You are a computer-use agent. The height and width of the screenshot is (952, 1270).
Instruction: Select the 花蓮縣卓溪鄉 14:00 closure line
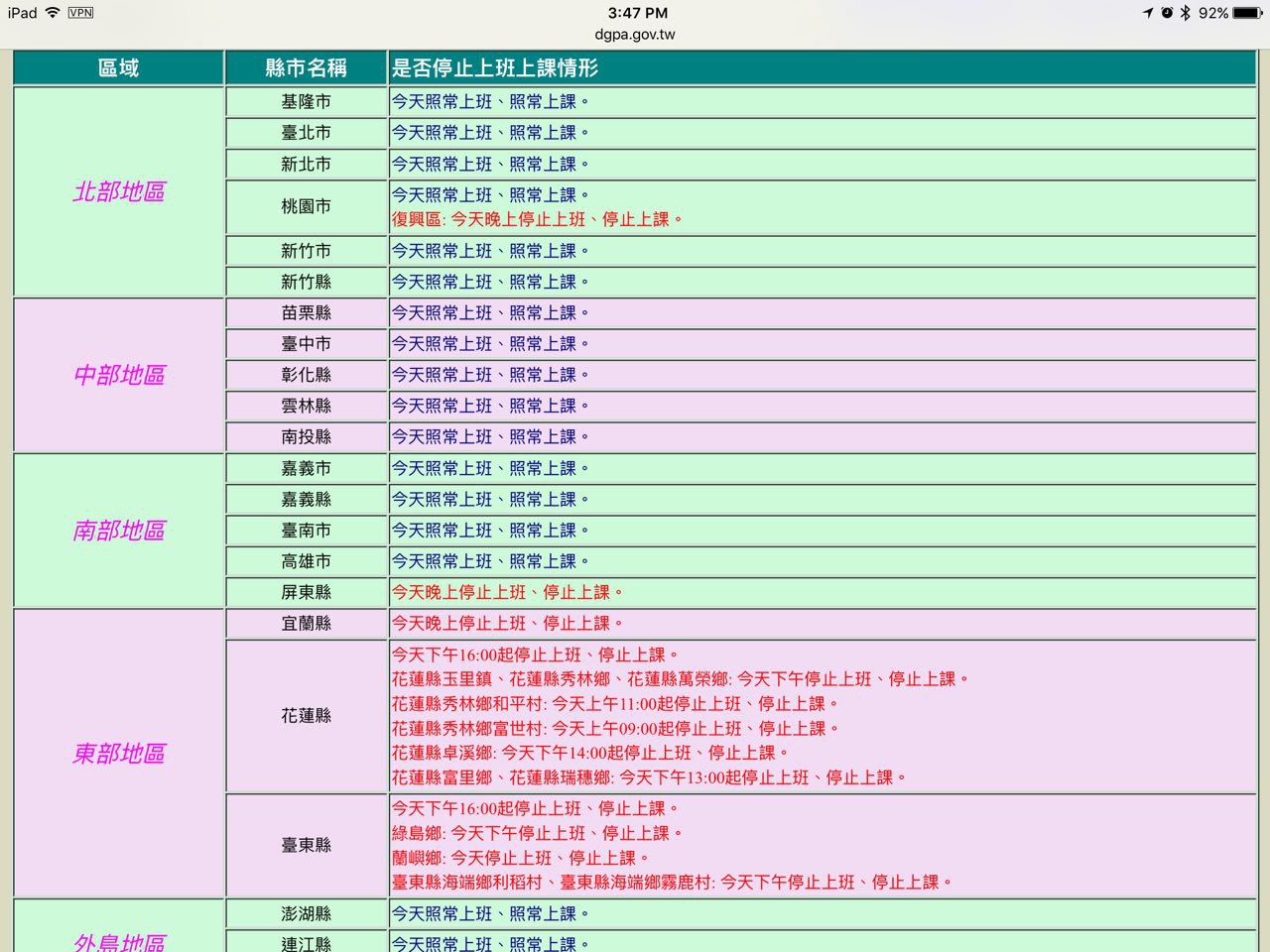point(591,753)
